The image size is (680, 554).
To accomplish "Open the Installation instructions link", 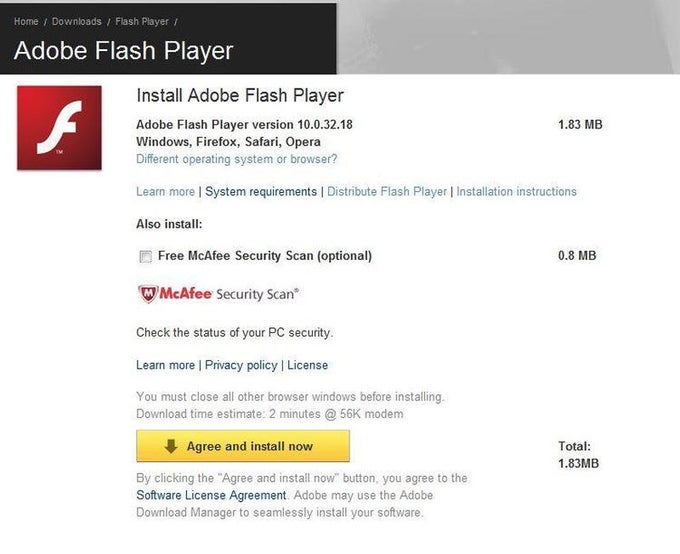I will point(516,191).
